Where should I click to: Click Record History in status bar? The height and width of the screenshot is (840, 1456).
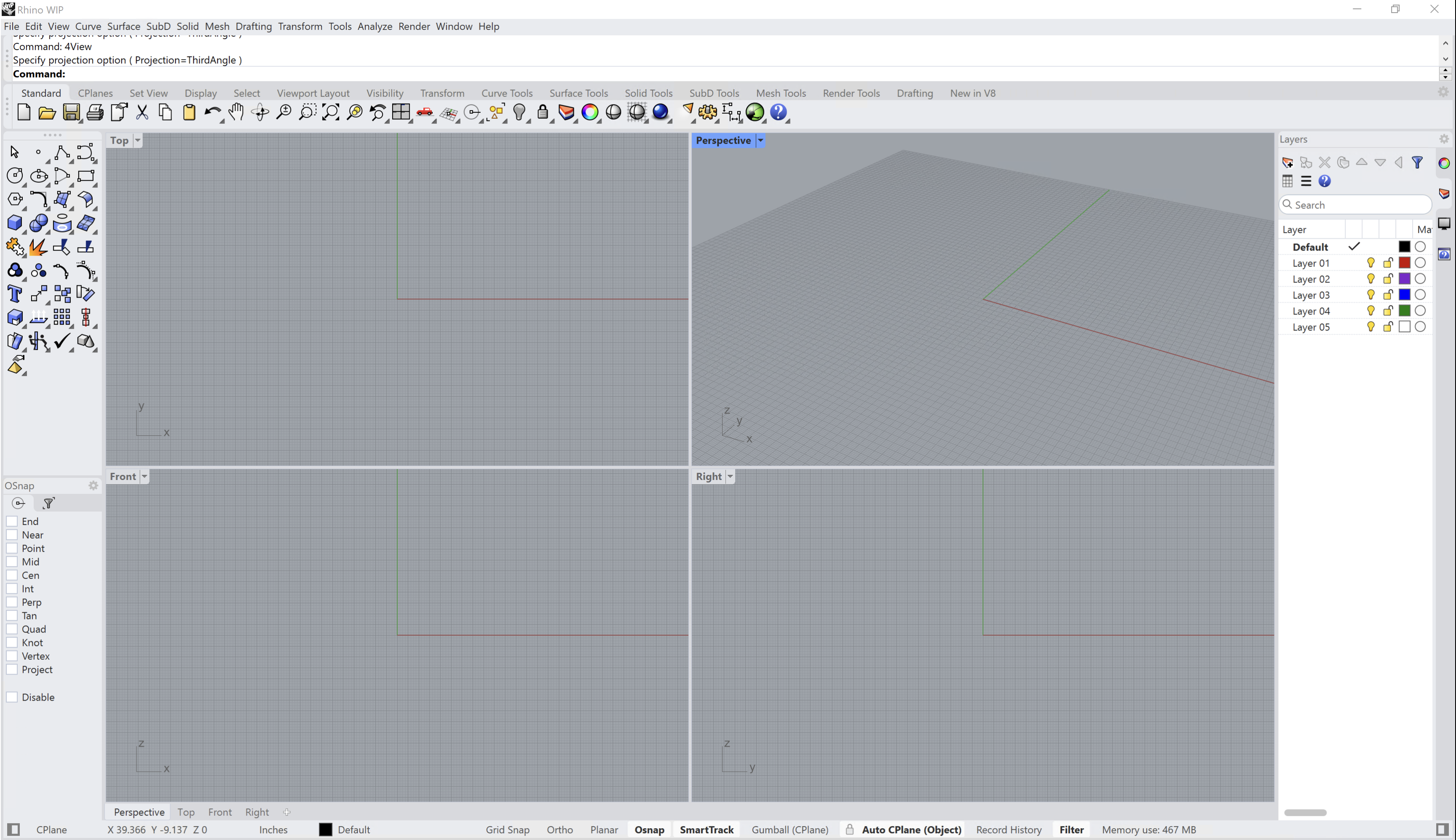pyautogui.click(x=1009, y=829)
